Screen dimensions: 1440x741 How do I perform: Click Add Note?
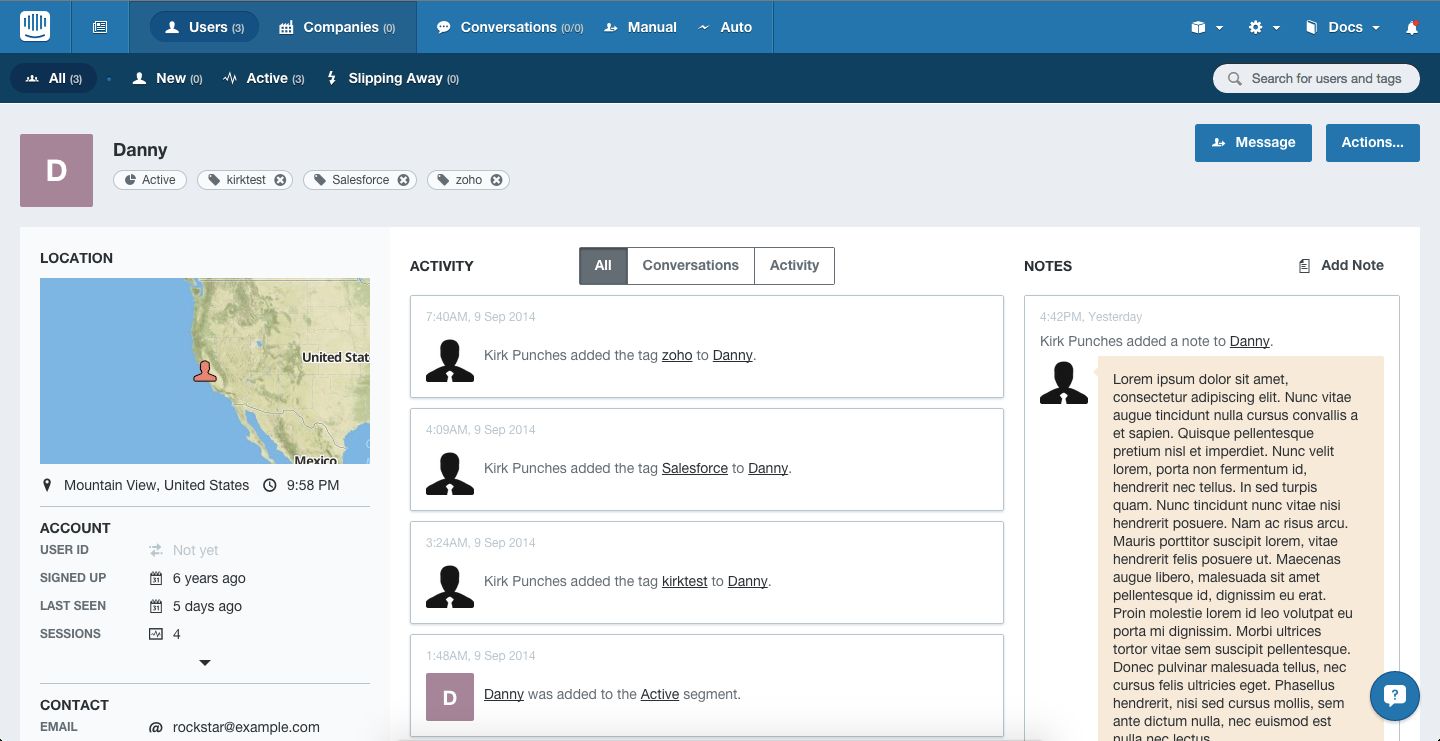click(1341, 266)
